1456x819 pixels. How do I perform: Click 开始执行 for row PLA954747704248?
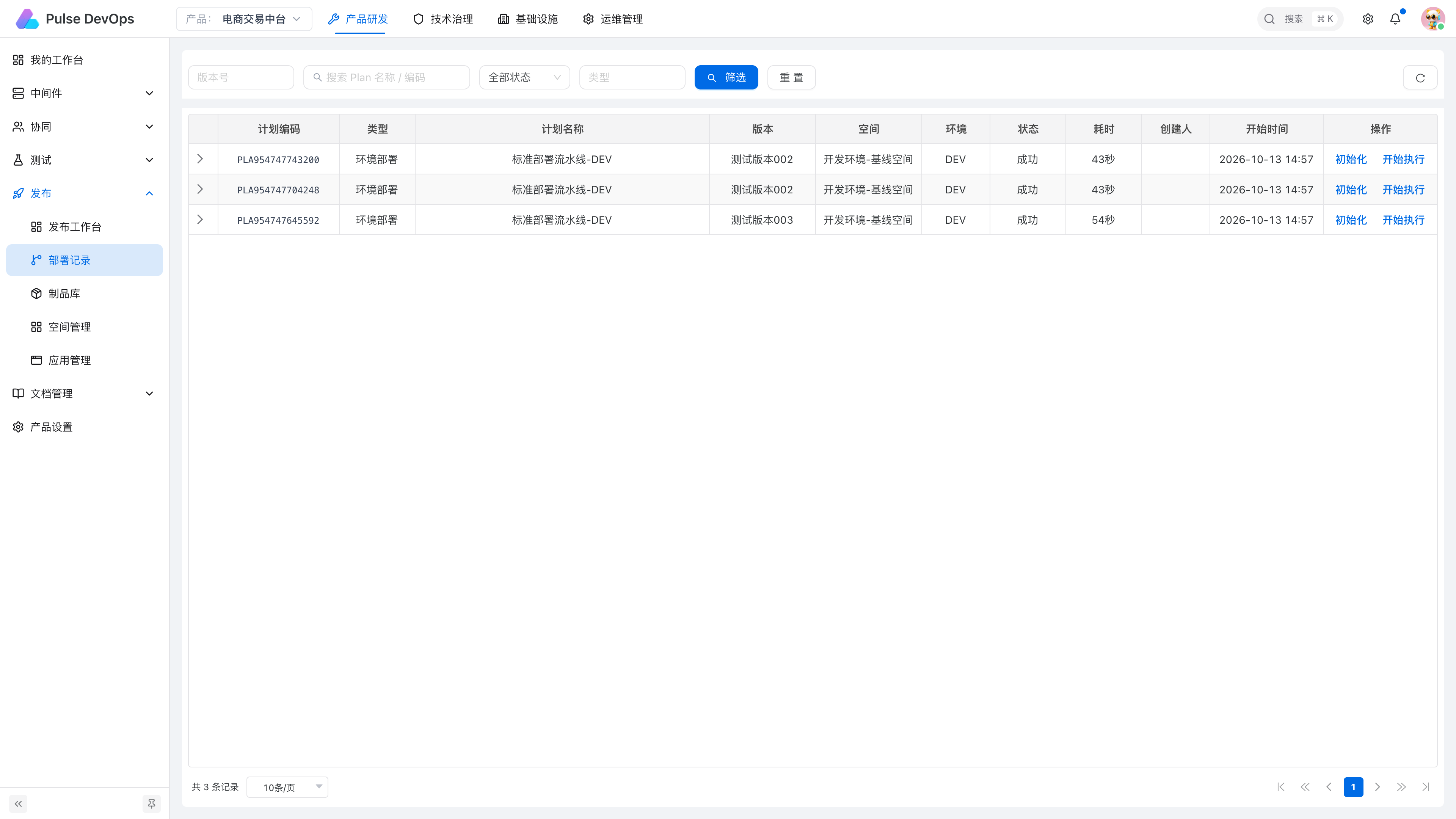coord(1403,190)
